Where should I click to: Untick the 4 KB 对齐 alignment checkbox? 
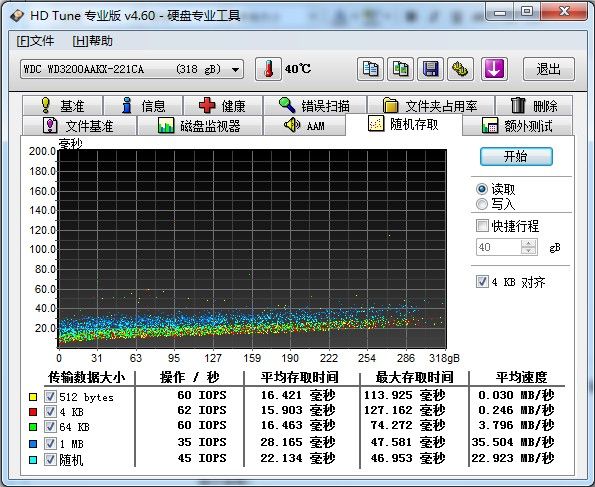coord(482,282)
